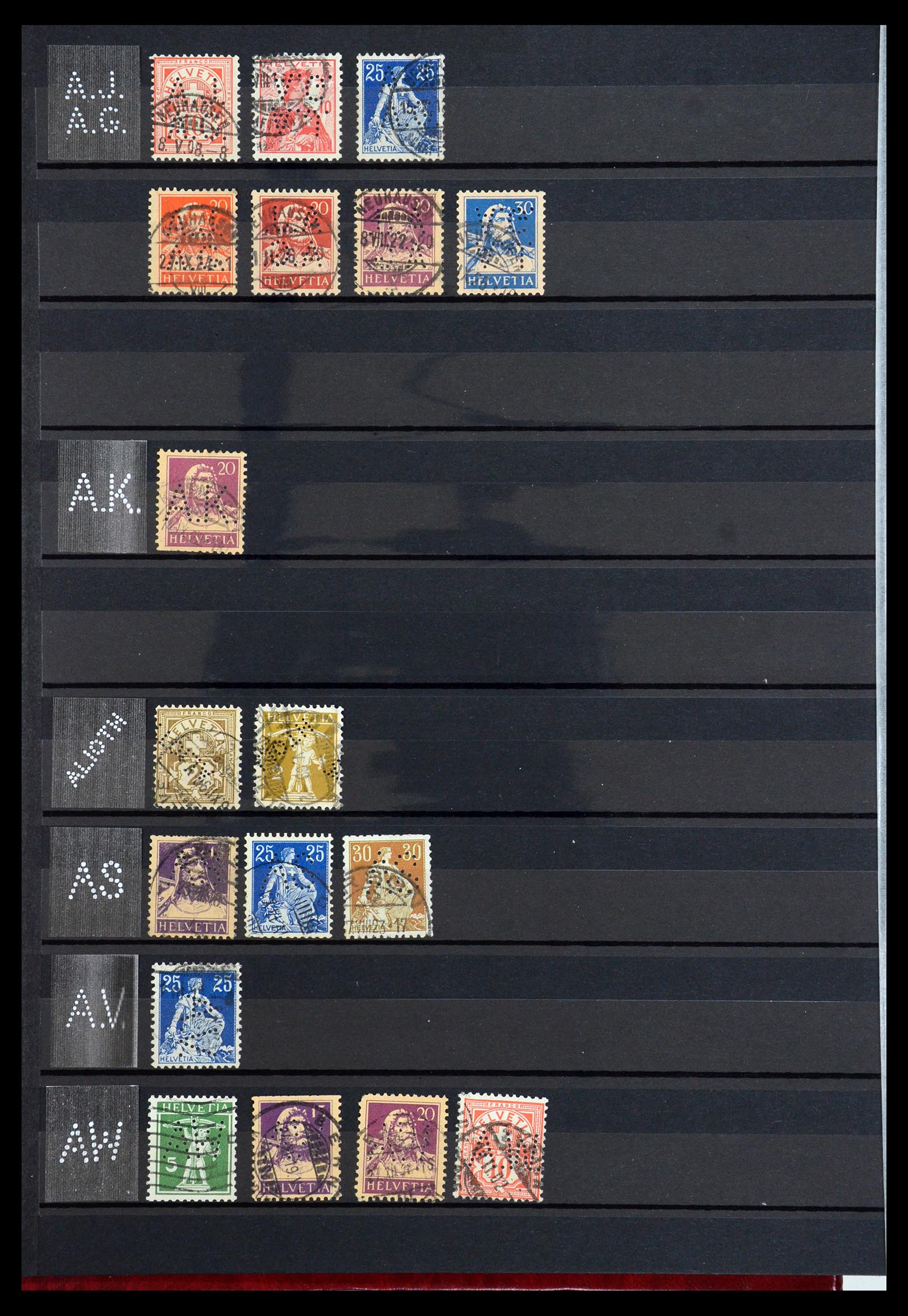Select the first orange 20 Helvetia stamp
The height and width of the screenshot is (1316, 908).
click(192, 242)
